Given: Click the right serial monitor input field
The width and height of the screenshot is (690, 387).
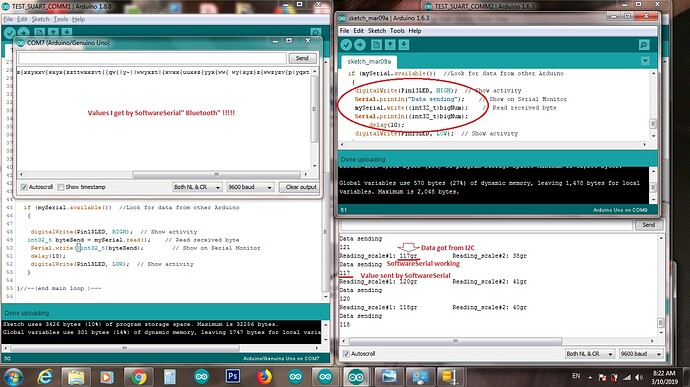Looking at the screenshot, I should coord(486,225).
